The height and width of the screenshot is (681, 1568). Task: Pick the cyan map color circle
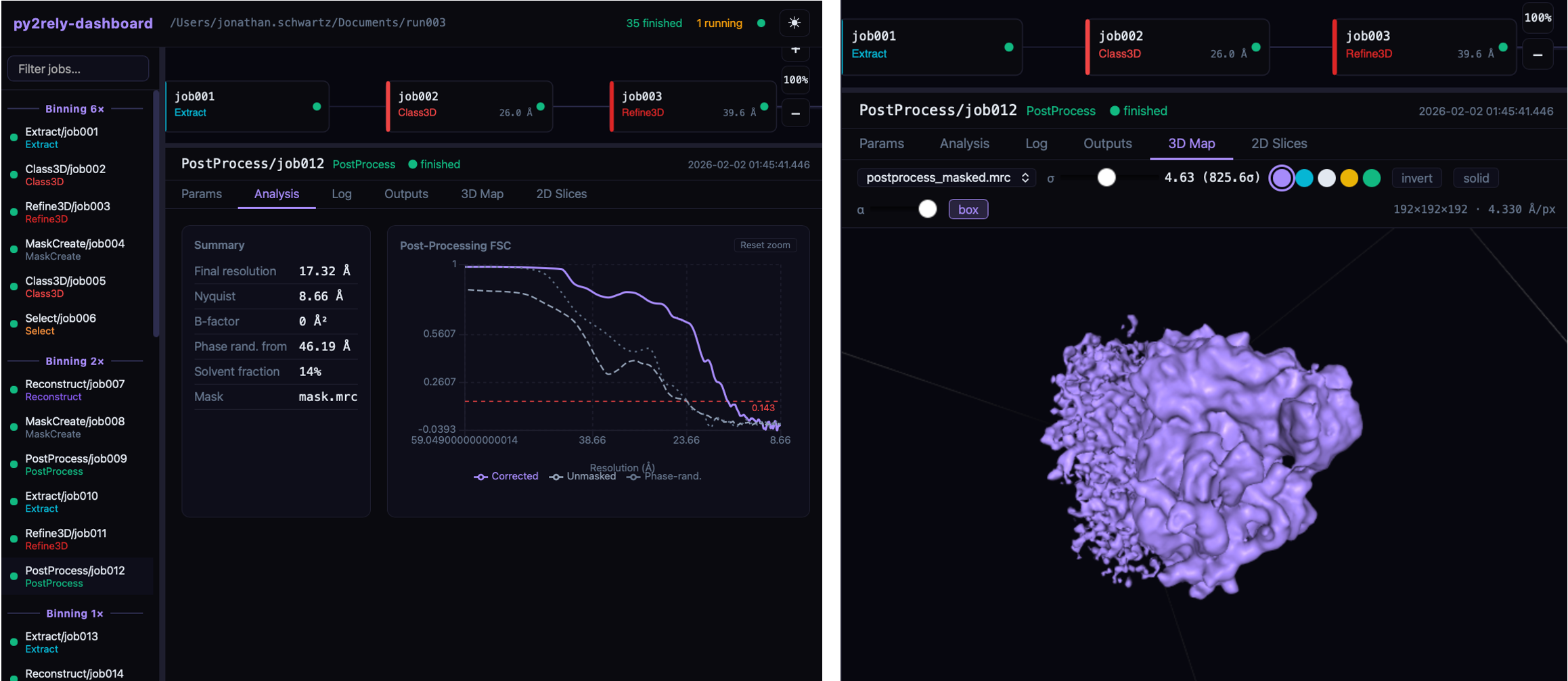coord(1304,178)
